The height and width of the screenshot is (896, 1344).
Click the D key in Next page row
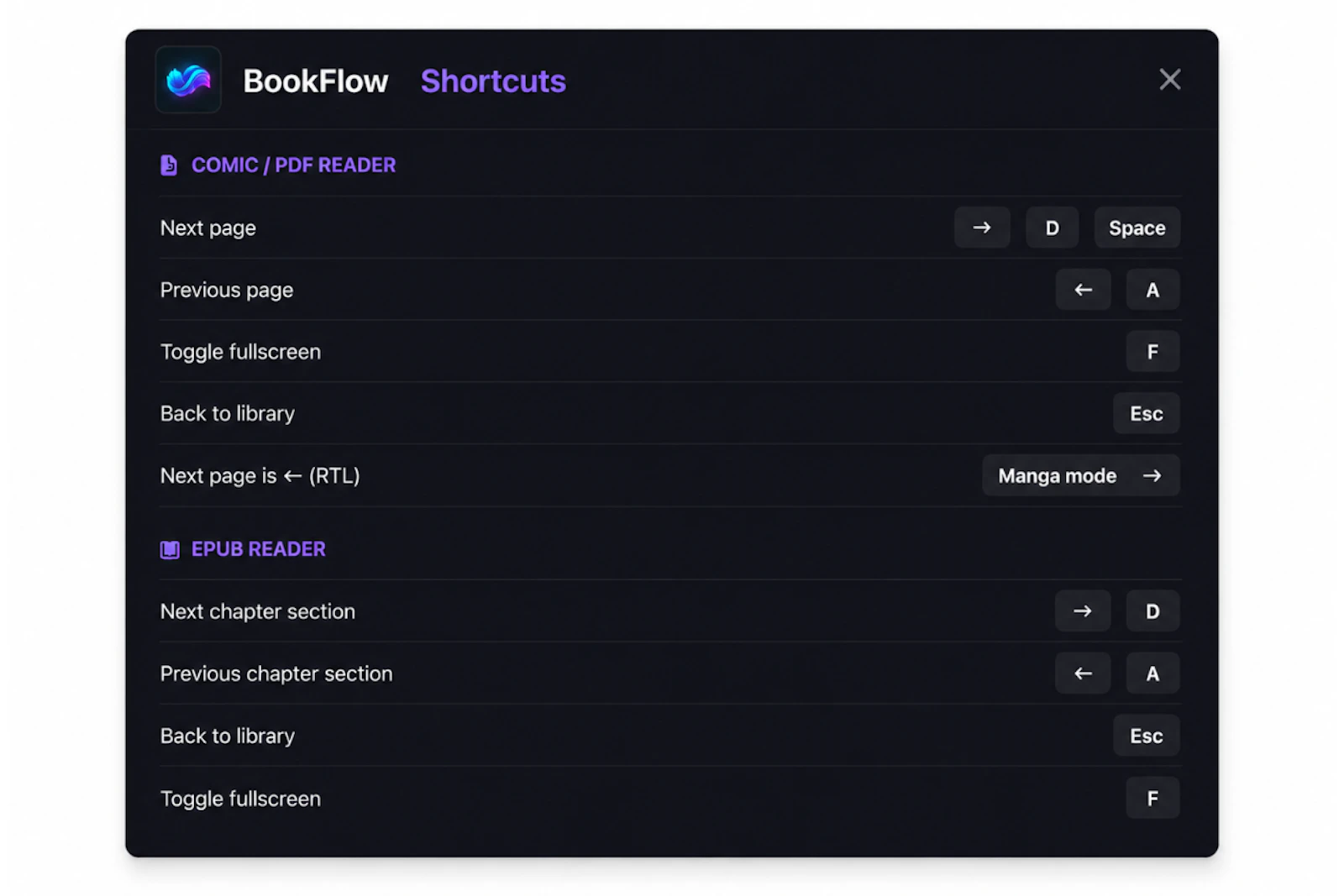coord(1052,228)
